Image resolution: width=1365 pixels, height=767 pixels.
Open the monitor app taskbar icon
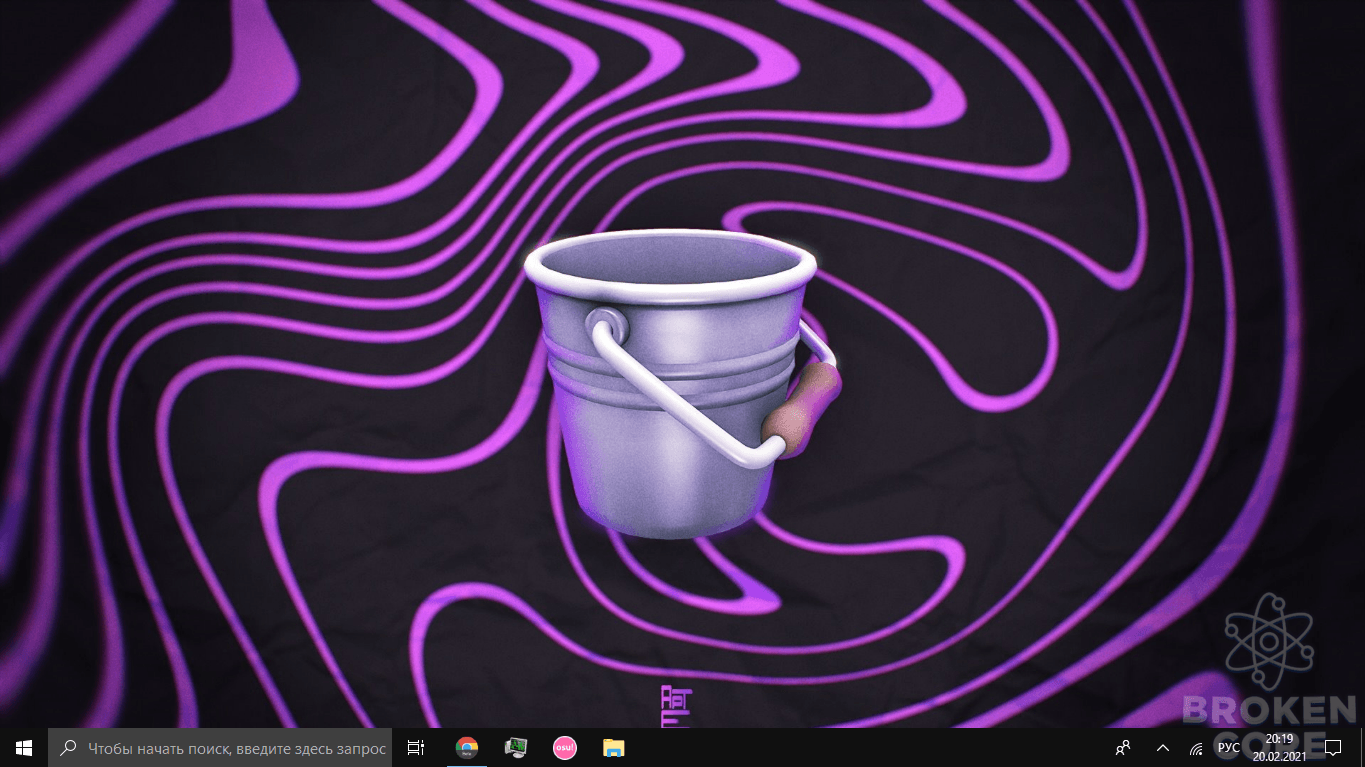[x=516, y=747]
